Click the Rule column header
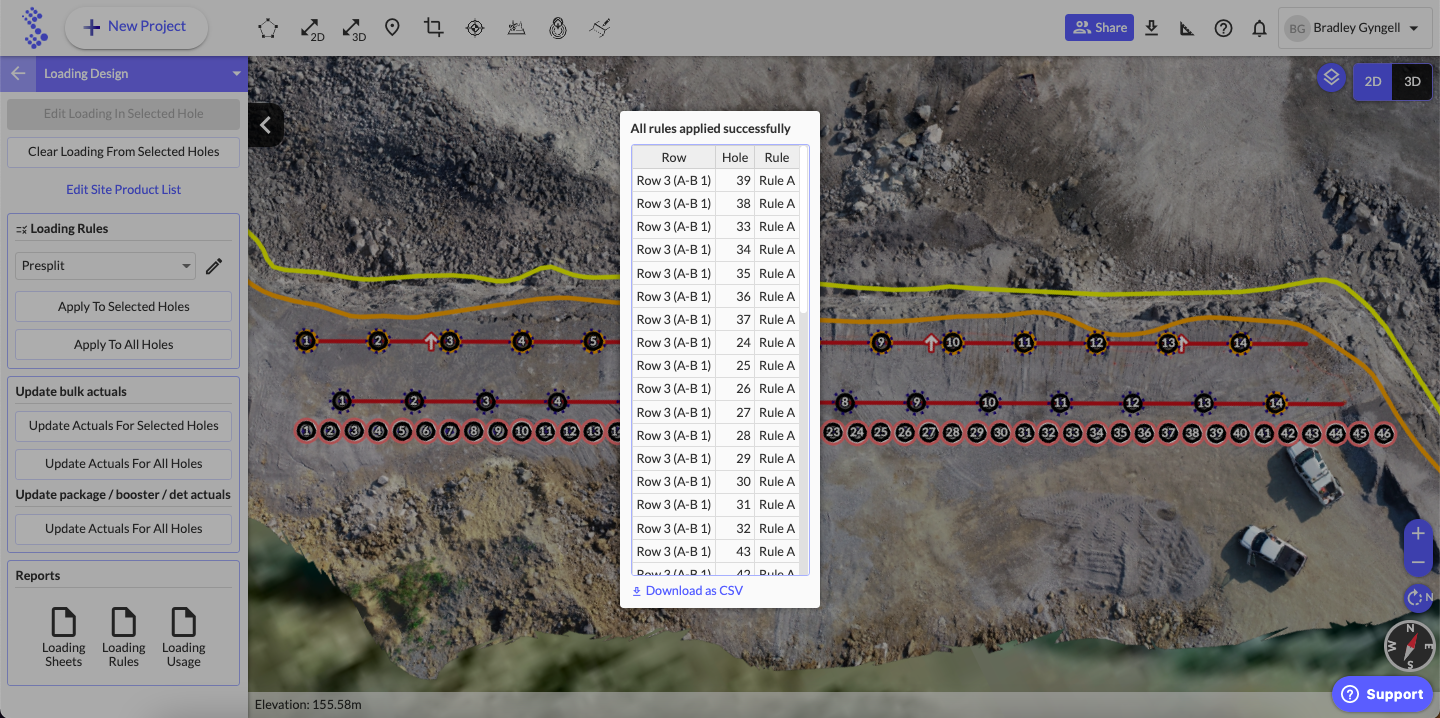Image resolution: width=1440 pixels, height=718 pixels. (777, 157)
